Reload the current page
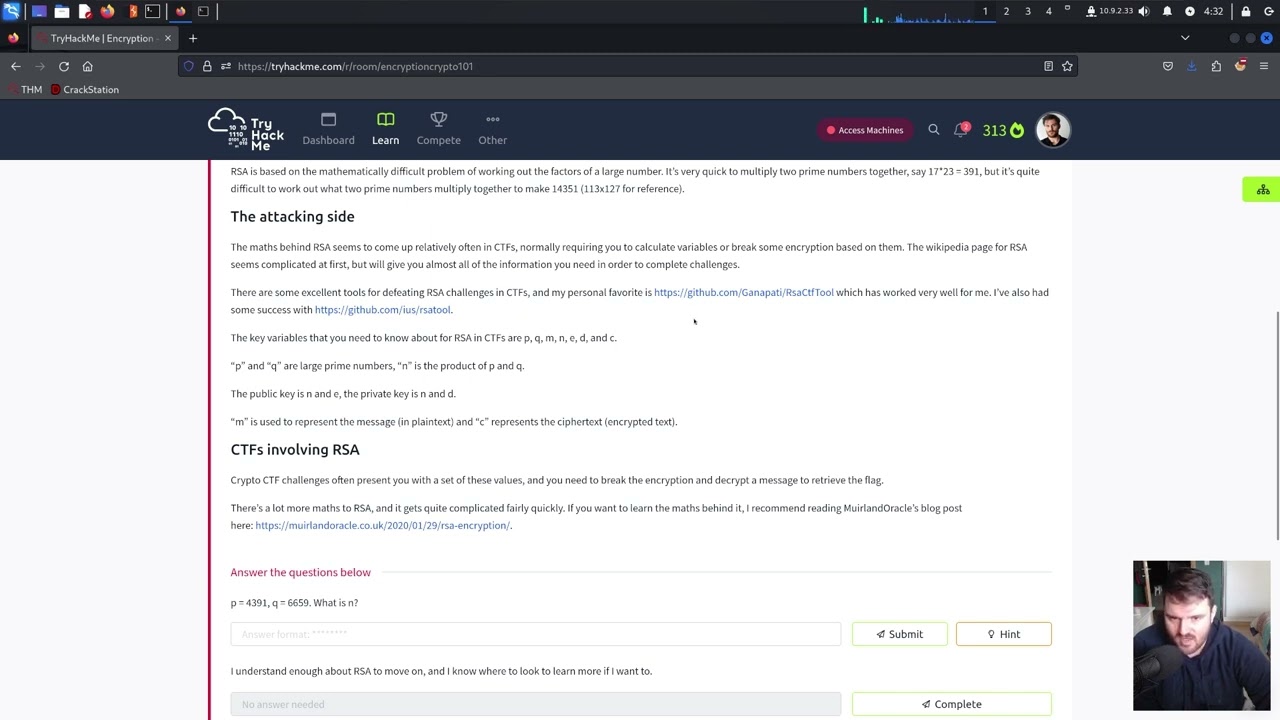The width and height of the screenshot is (1280, 720). [x=64, y=66]
